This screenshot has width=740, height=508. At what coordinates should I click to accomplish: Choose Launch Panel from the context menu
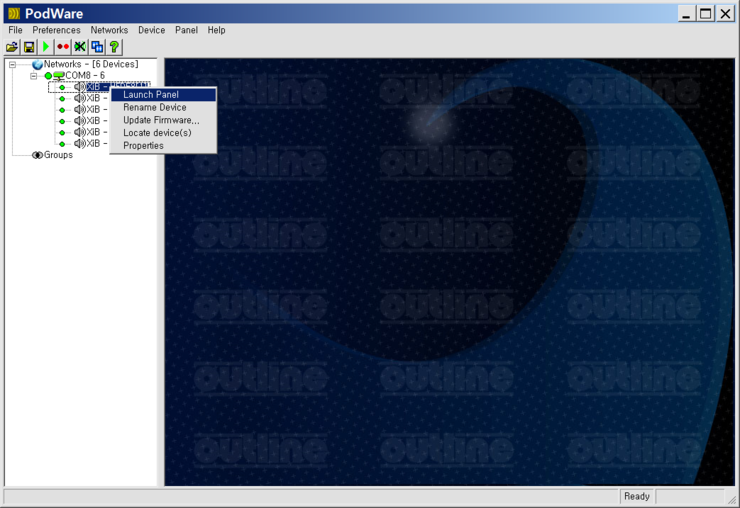[163, 94]
